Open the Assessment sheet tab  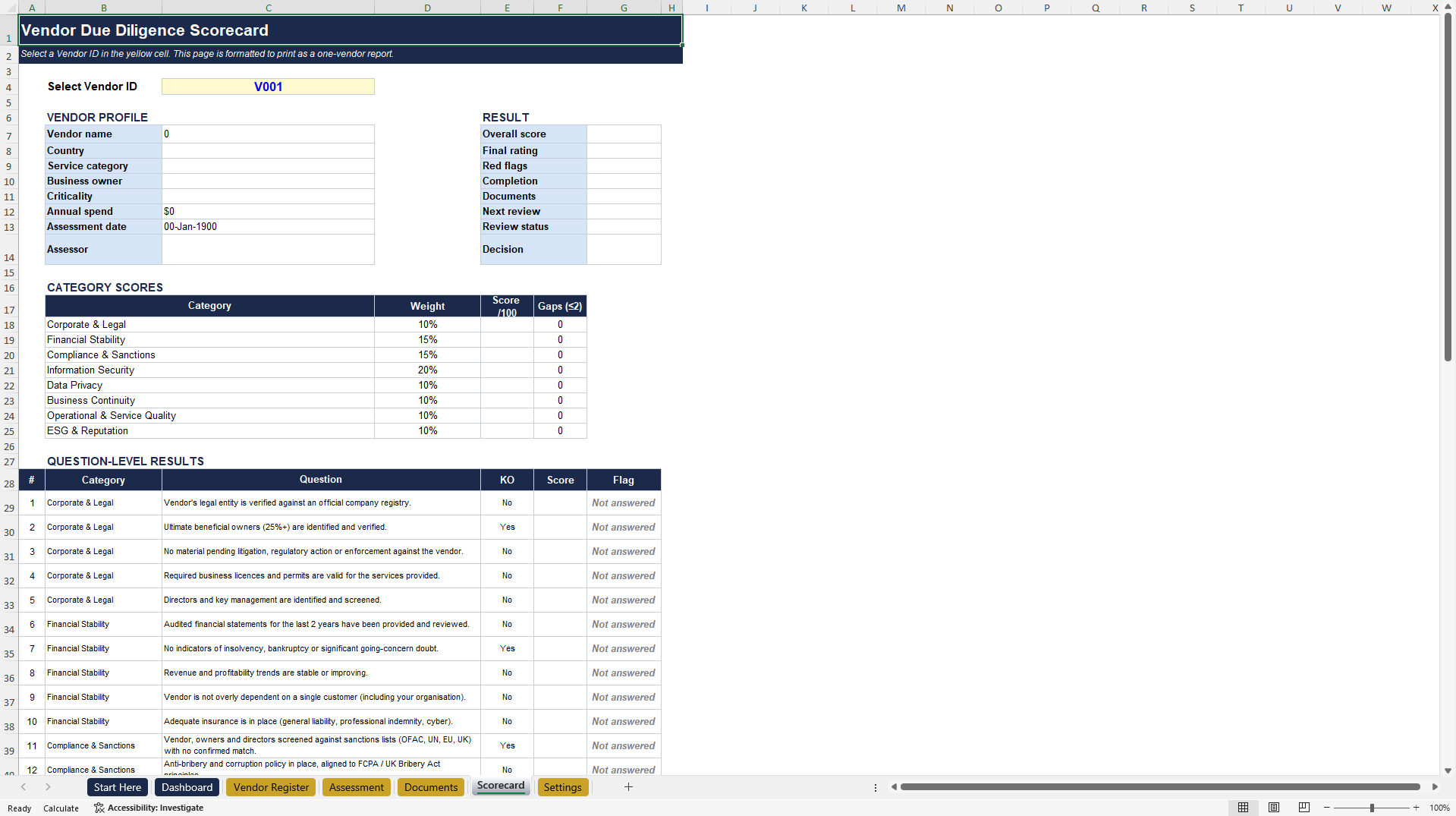click(x=357, y=787)
